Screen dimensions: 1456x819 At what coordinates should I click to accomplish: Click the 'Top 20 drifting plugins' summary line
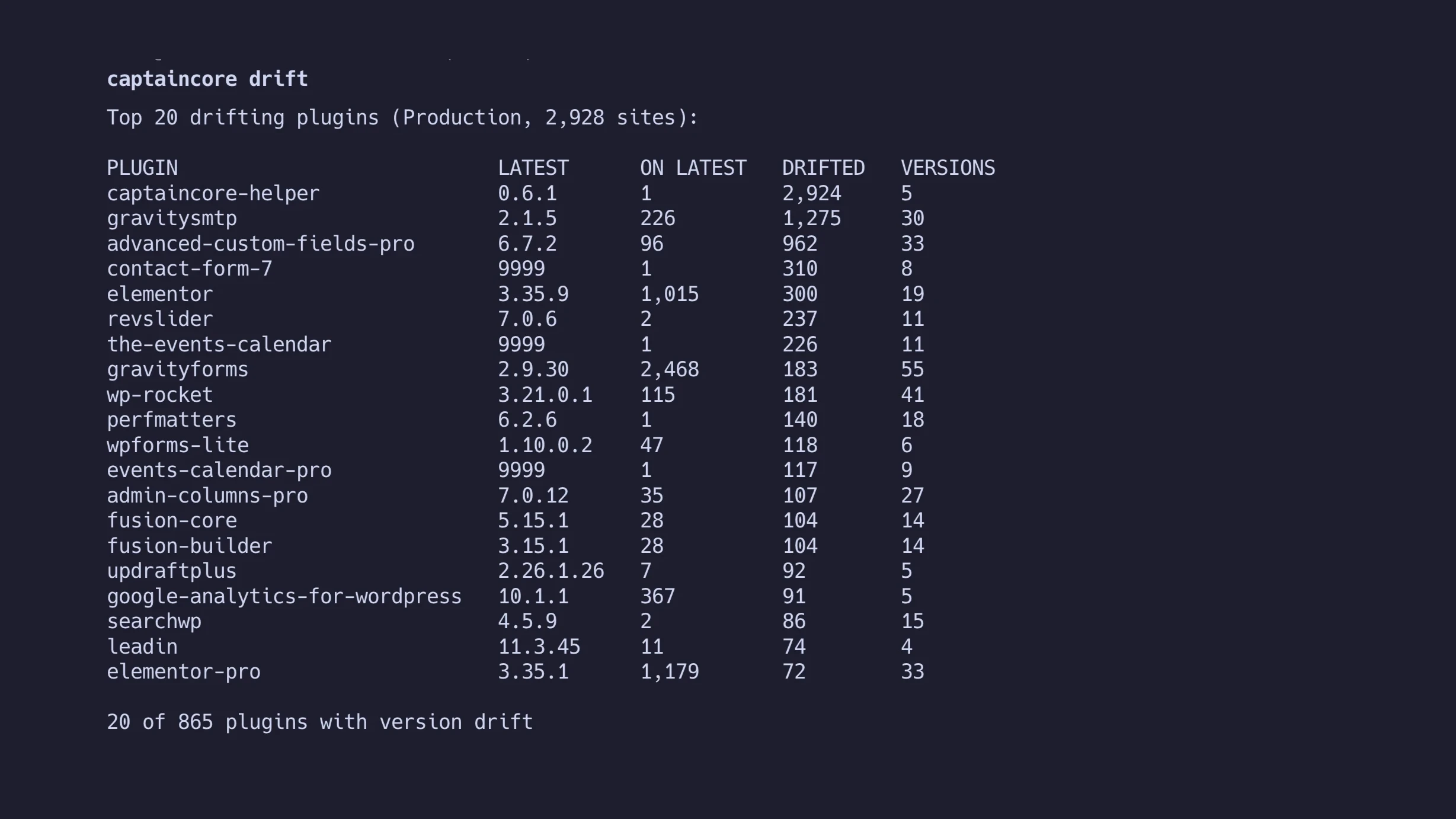(402, 117)
